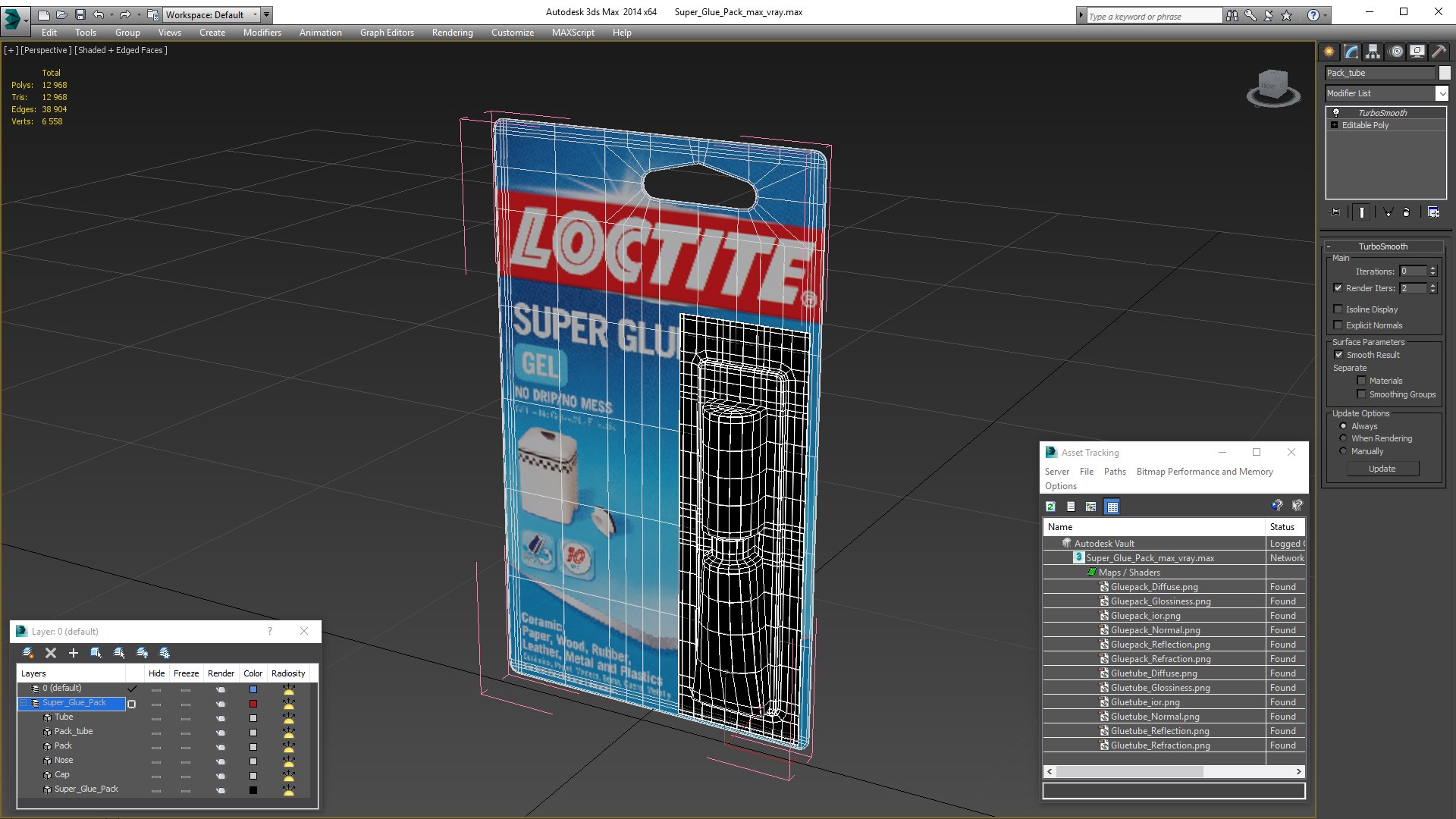Click the Perspective viewport label
The width and height of the screenshot is (1456, 819).
pyautogui.click(x=46, y=50)
